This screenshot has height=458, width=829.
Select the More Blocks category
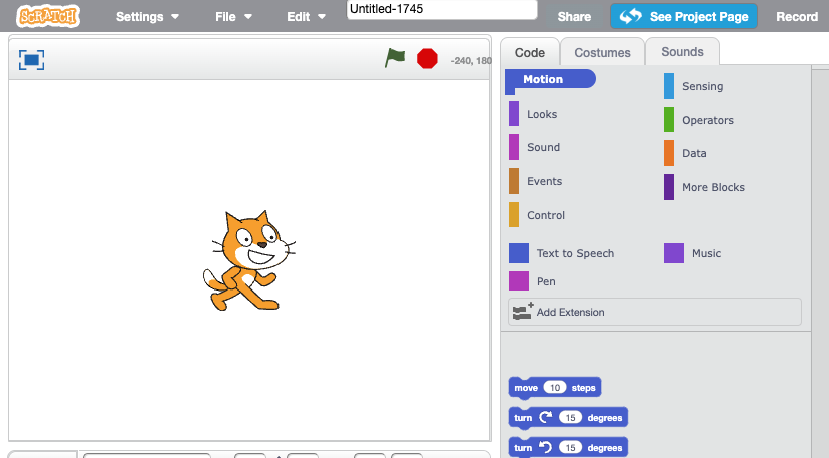(704, 187)
